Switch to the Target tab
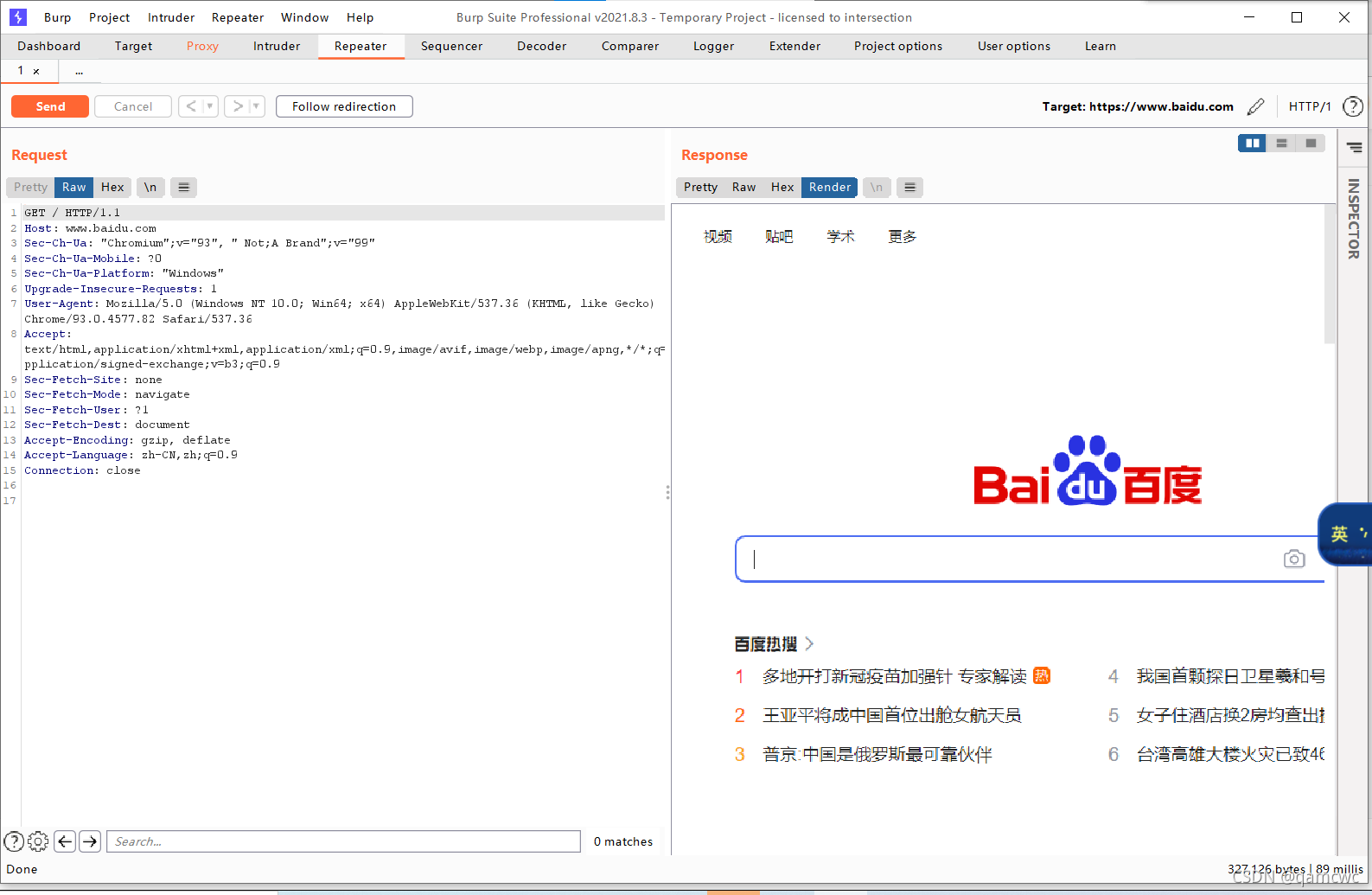 (133, 46)
